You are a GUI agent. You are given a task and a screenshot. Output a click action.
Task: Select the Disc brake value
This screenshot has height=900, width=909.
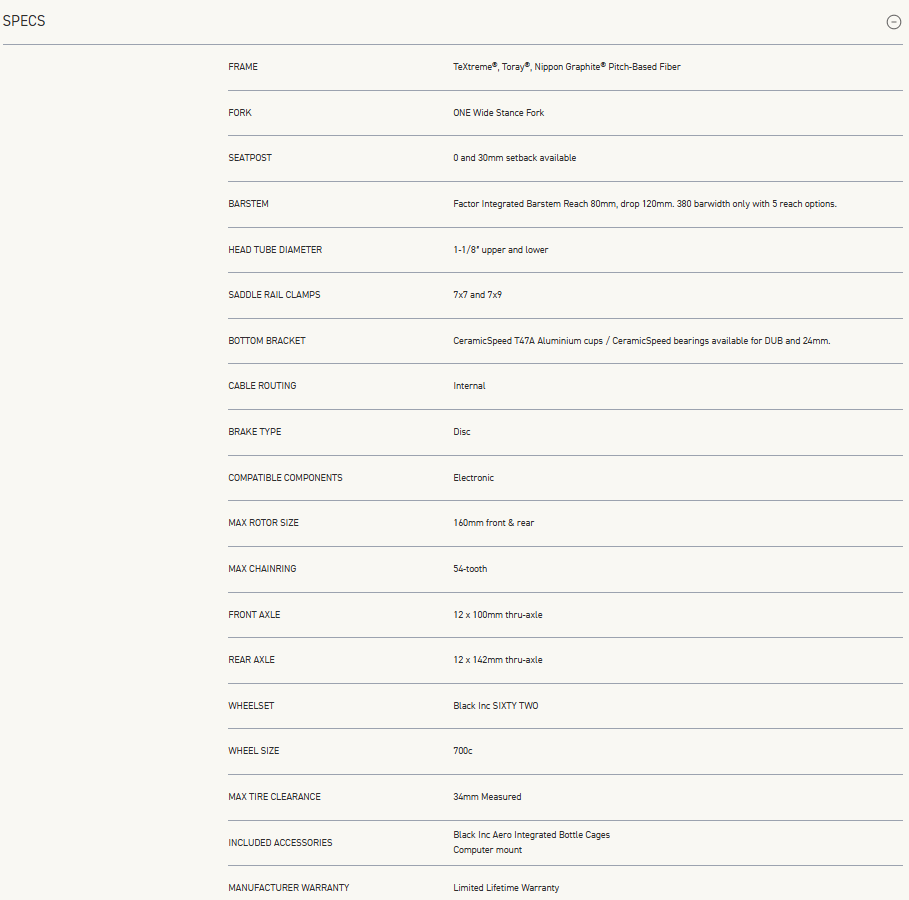coord(461,431)
